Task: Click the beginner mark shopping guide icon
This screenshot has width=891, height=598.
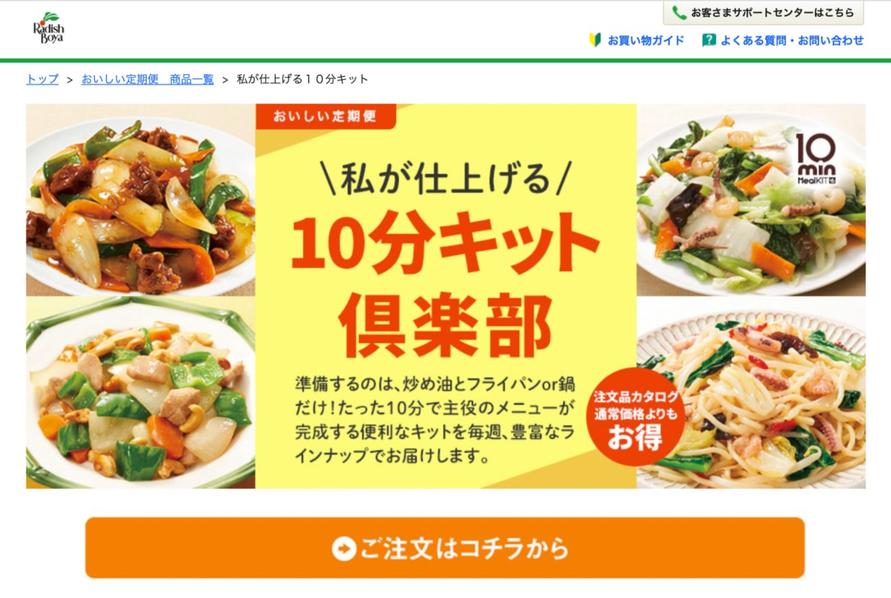Action: pyautogui.click(x=595, y=40)
